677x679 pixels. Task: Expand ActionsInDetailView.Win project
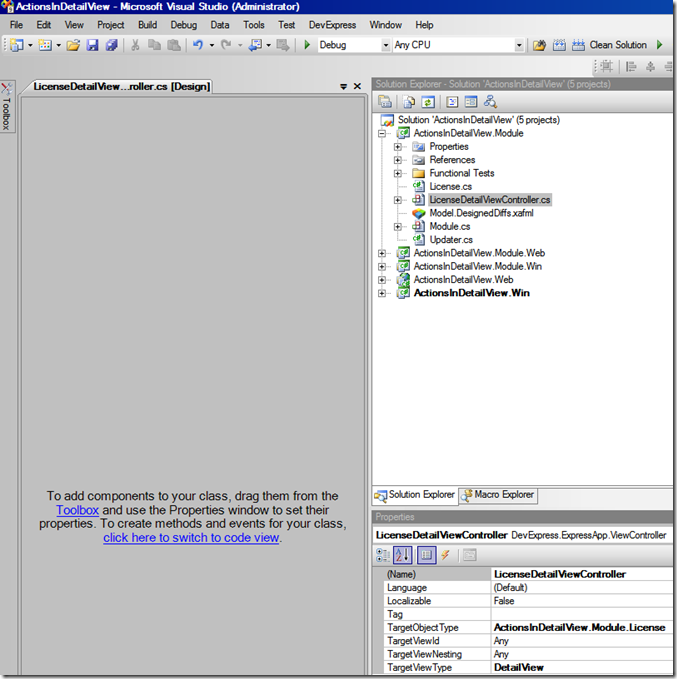coord(382,293)
